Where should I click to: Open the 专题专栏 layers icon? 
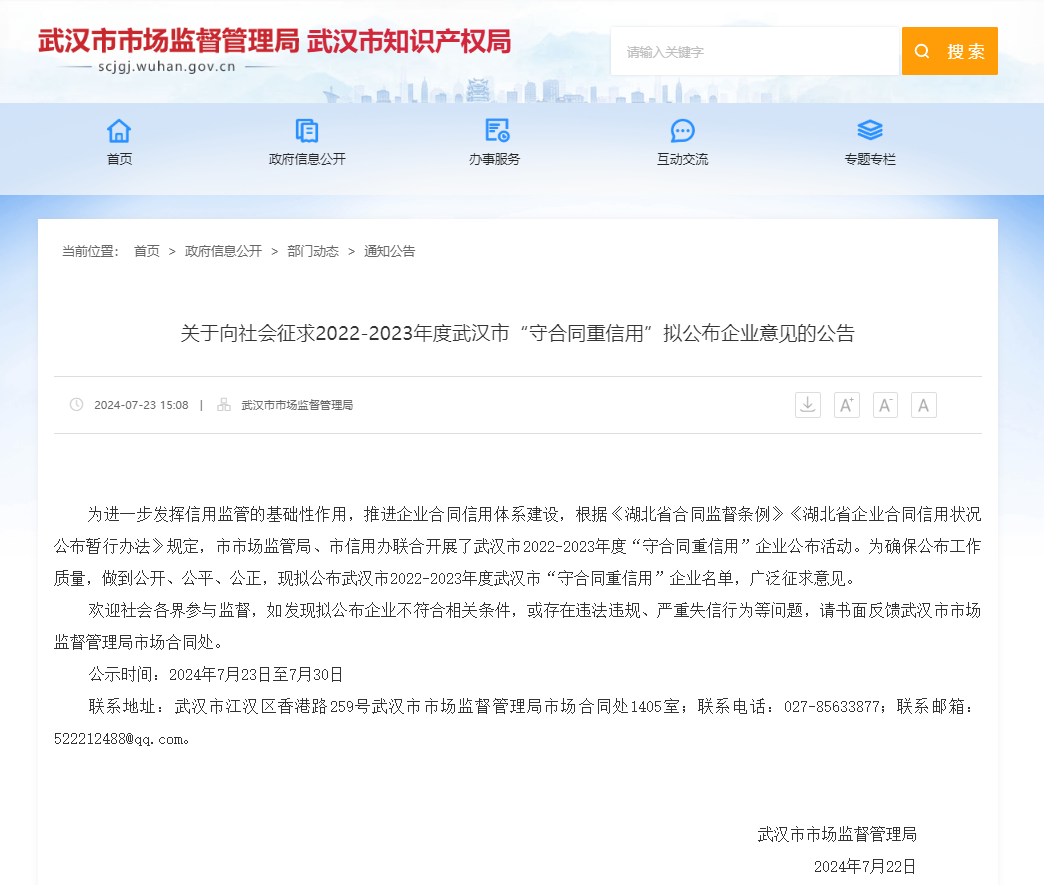tap(870, 131)
